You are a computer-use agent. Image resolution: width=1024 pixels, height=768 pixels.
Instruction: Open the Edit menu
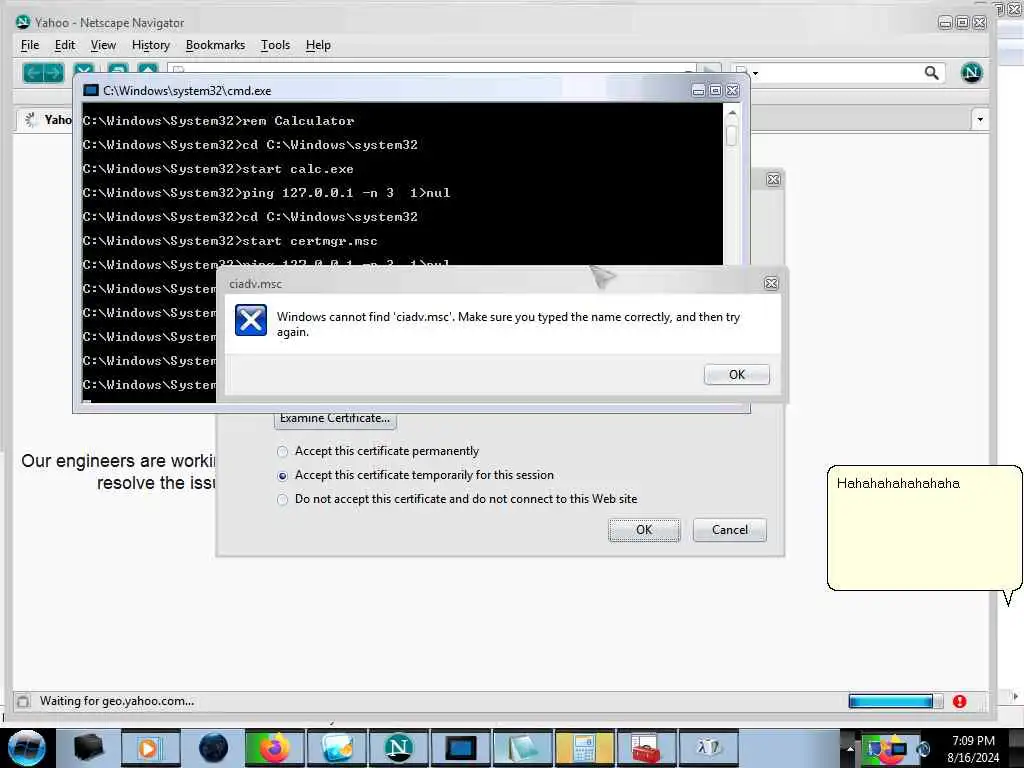click(x=65, y=45)
